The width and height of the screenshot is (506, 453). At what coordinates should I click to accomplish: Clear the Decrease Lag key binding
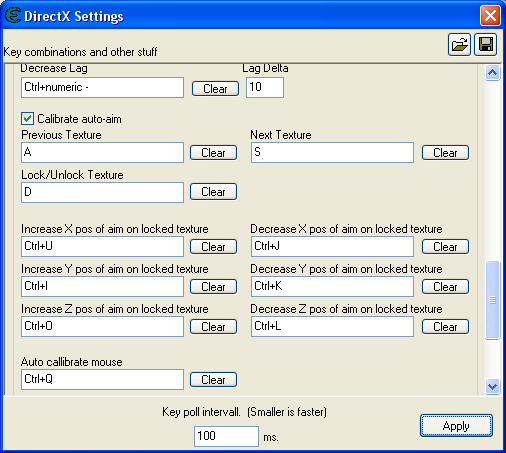(215, 89)
